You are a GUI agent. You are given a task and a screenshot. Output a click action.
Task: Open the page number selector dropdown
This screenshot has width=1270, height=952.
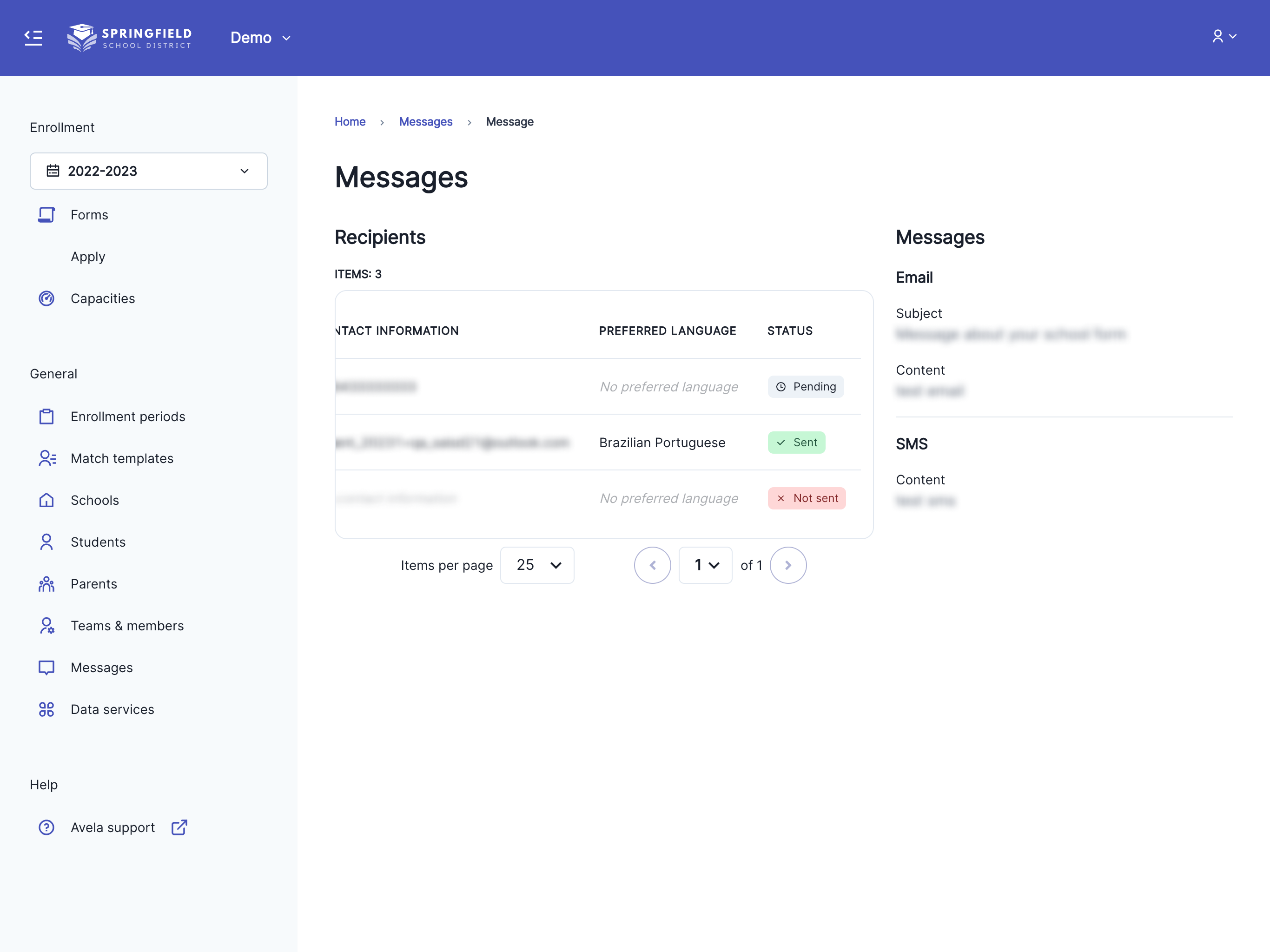(705, 565)
